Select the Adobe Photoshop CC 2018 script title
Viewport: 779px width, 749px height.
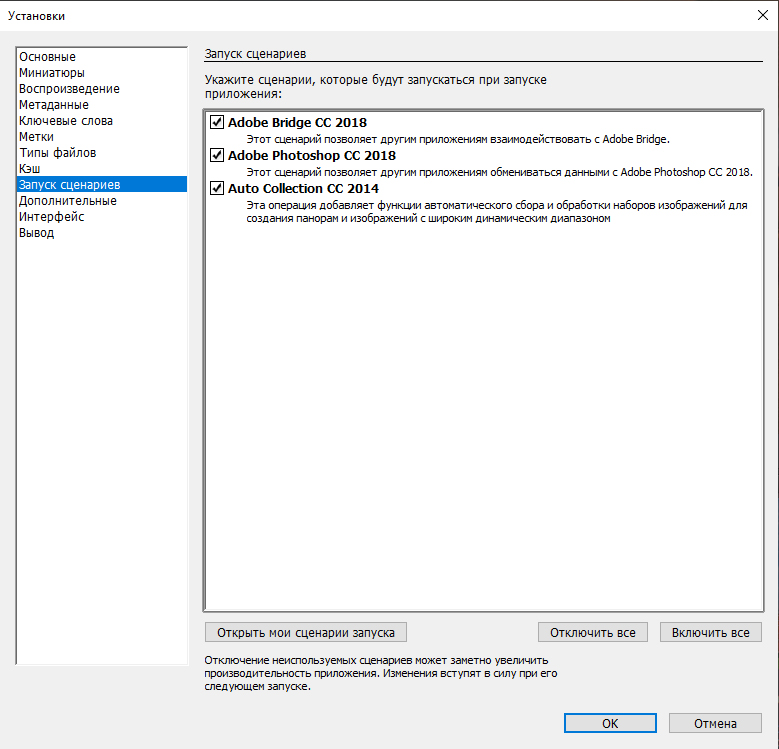312,155
